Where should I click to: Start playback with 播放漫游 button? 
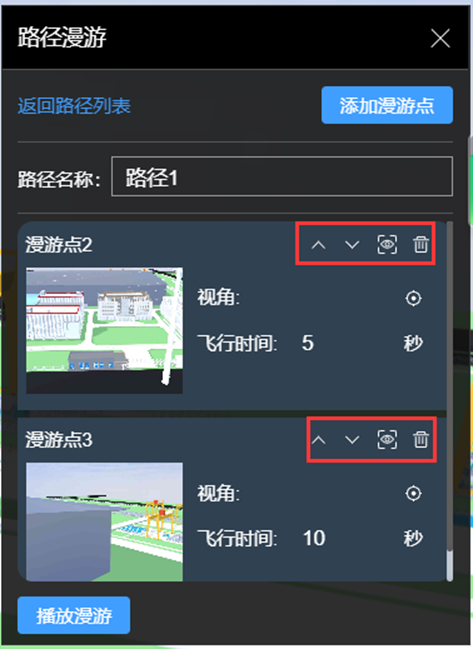(x=74, y=615)
